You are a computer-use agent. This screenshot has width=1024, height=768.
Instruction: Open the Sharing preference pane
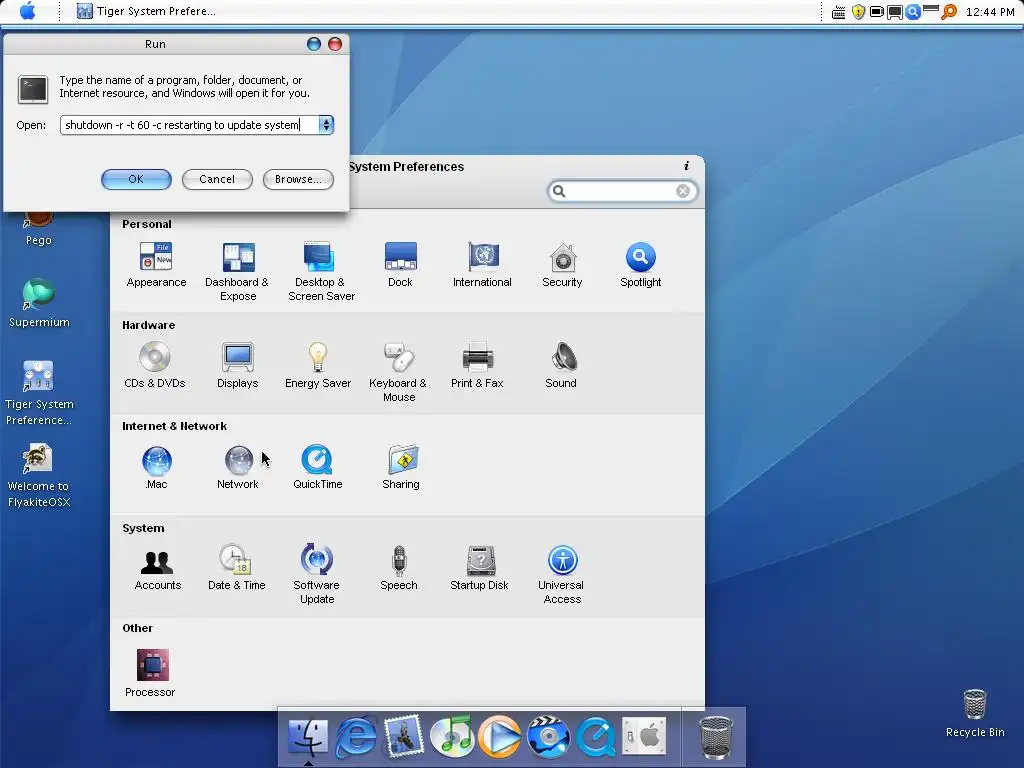(x=401, y=467)
